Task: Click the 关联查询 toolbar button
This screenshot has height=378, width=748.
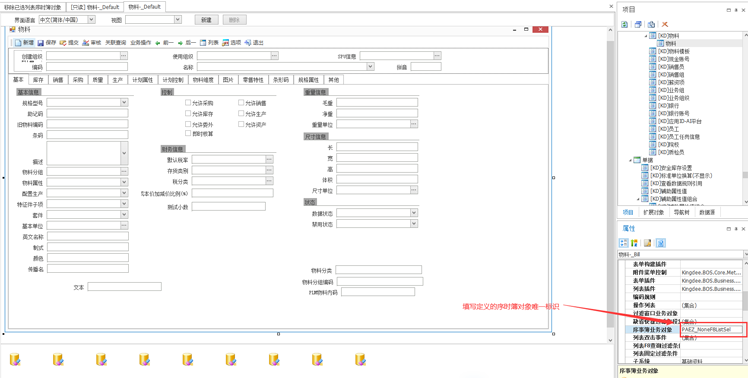Action: (115, 43)
